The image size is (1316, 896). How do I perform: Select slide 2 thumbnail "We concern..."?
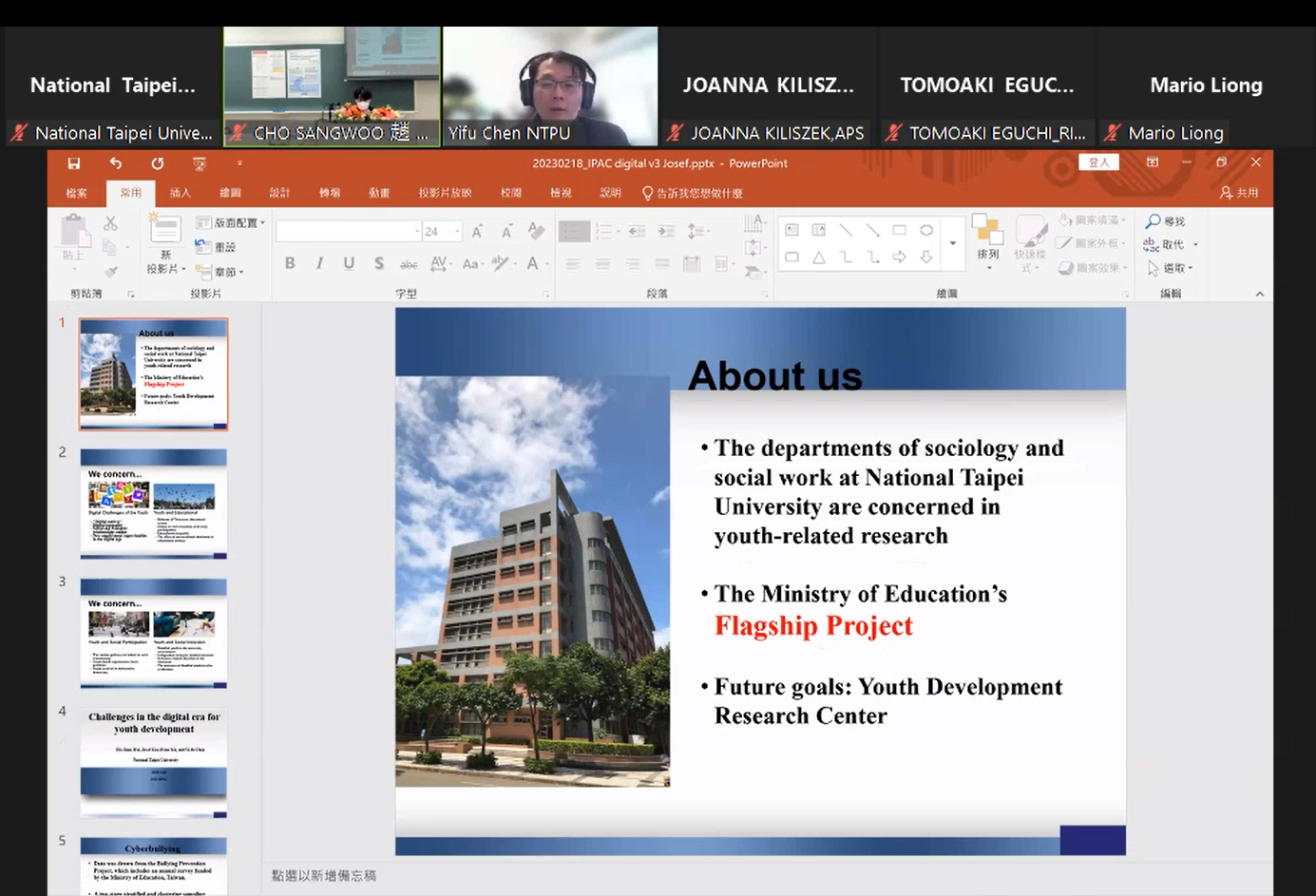154,504
